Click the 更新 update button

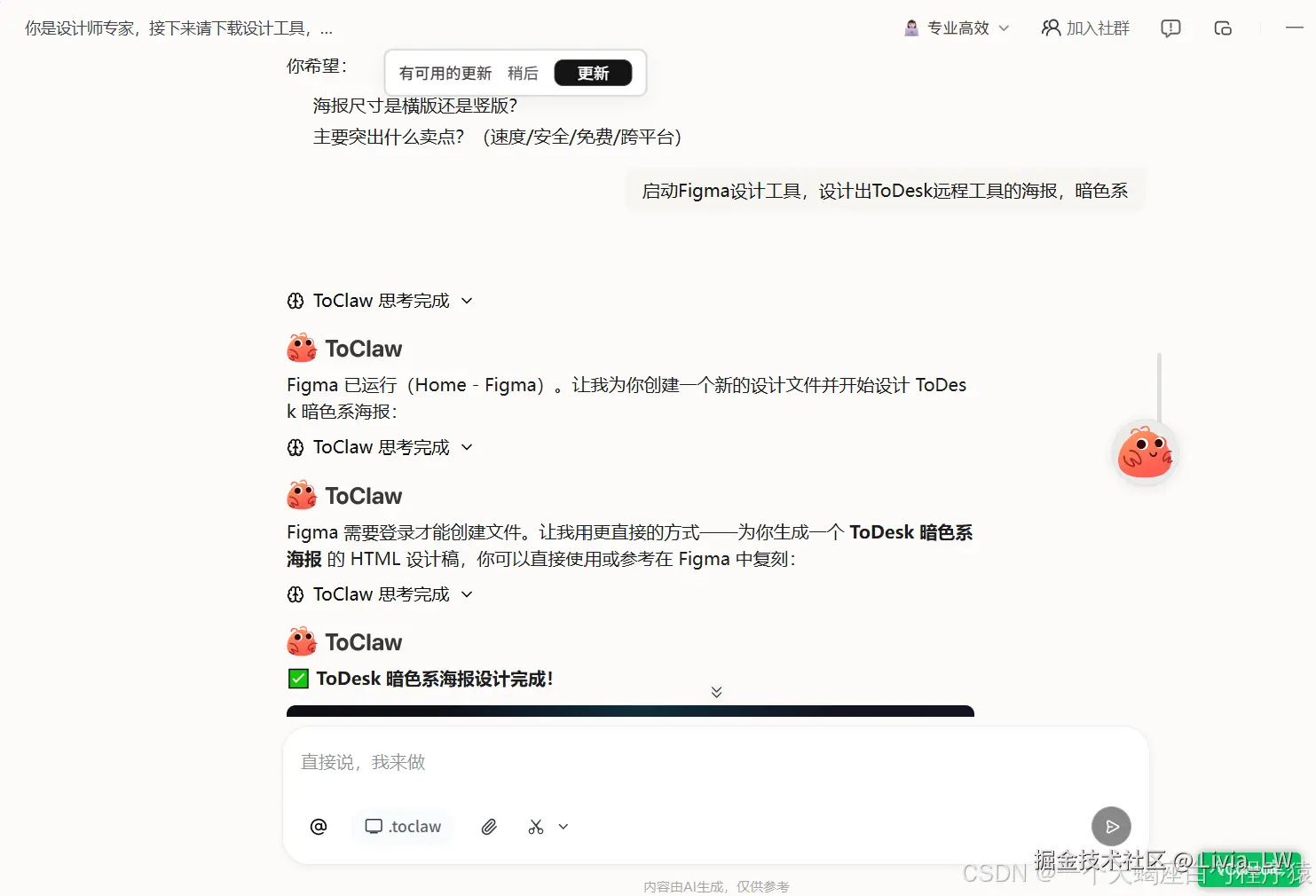(x=593, y=73)
